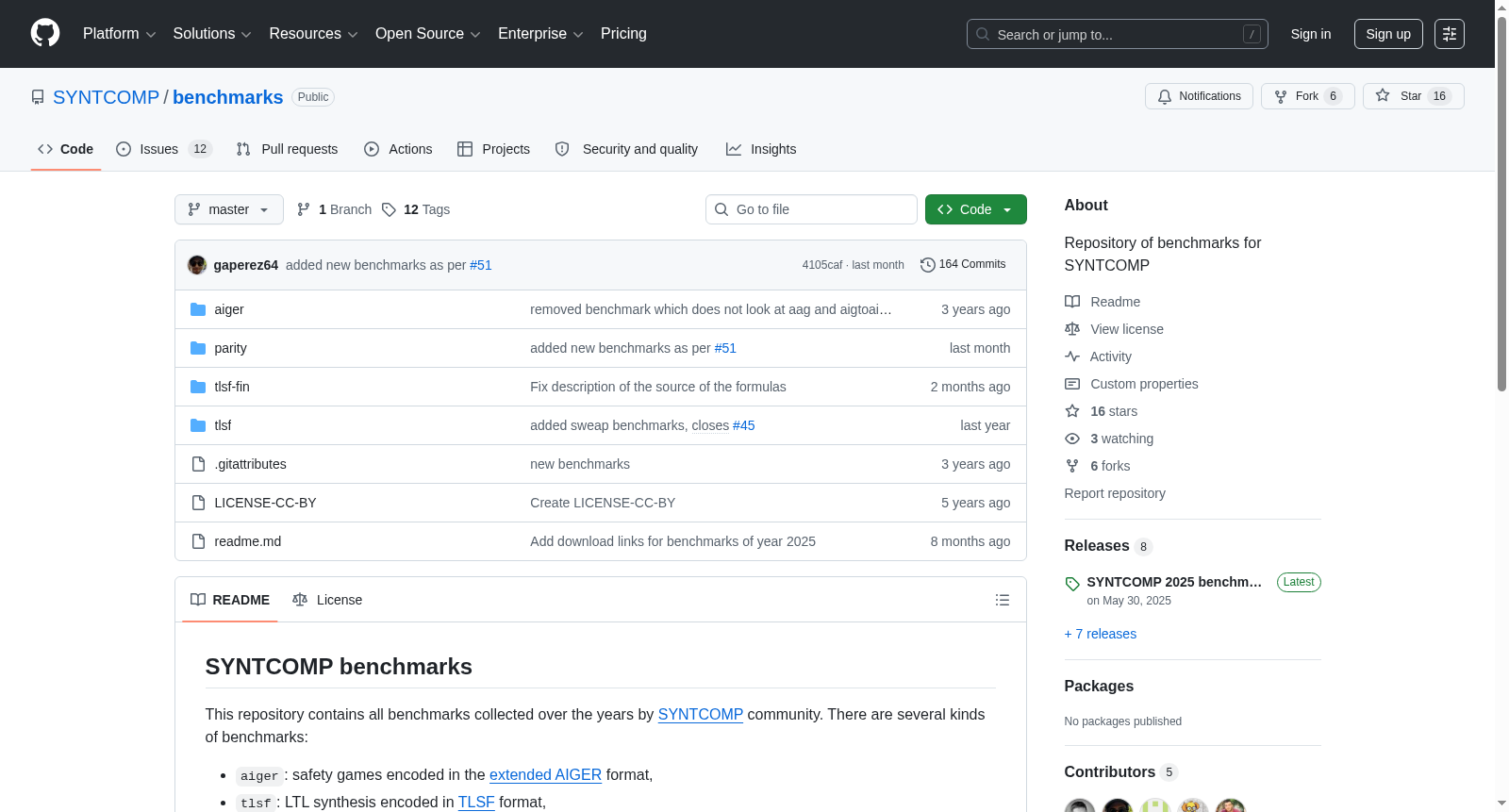Open the README outline list icon

tap(1003, 600)
